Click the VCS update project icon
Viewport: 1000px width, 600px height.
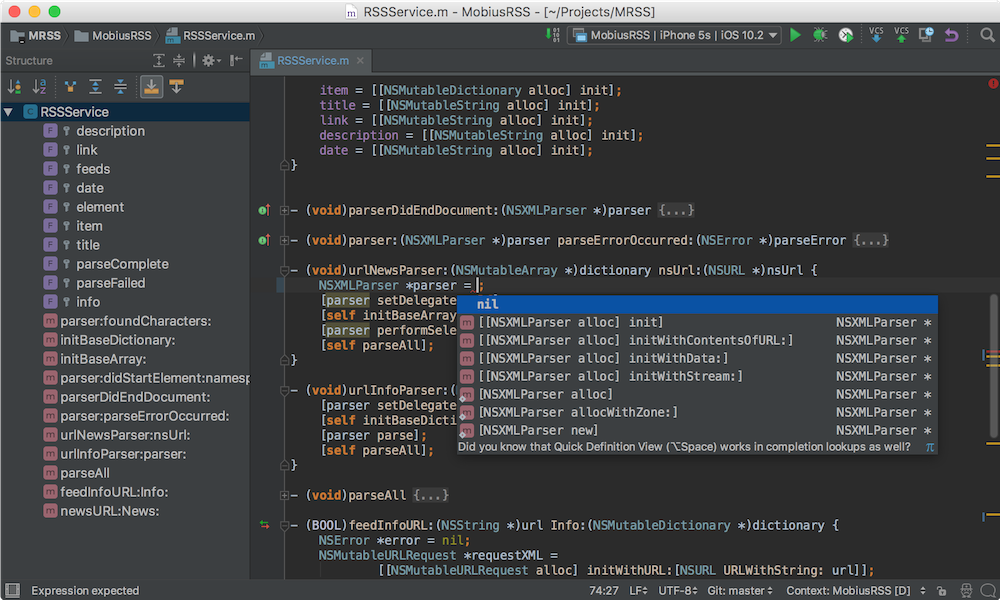tap(876, 35)
